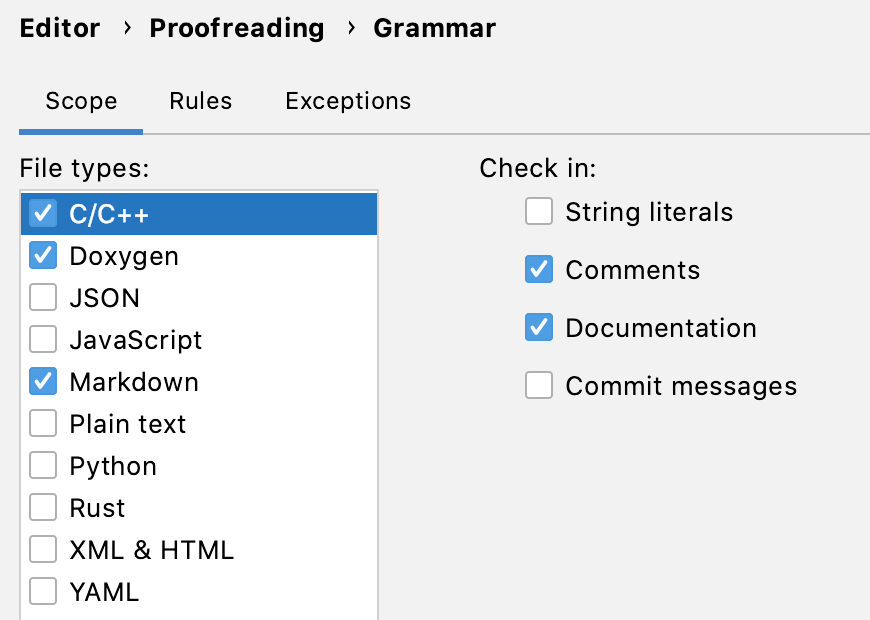Enable grammar checking for JSON

(x=42, y=297)
